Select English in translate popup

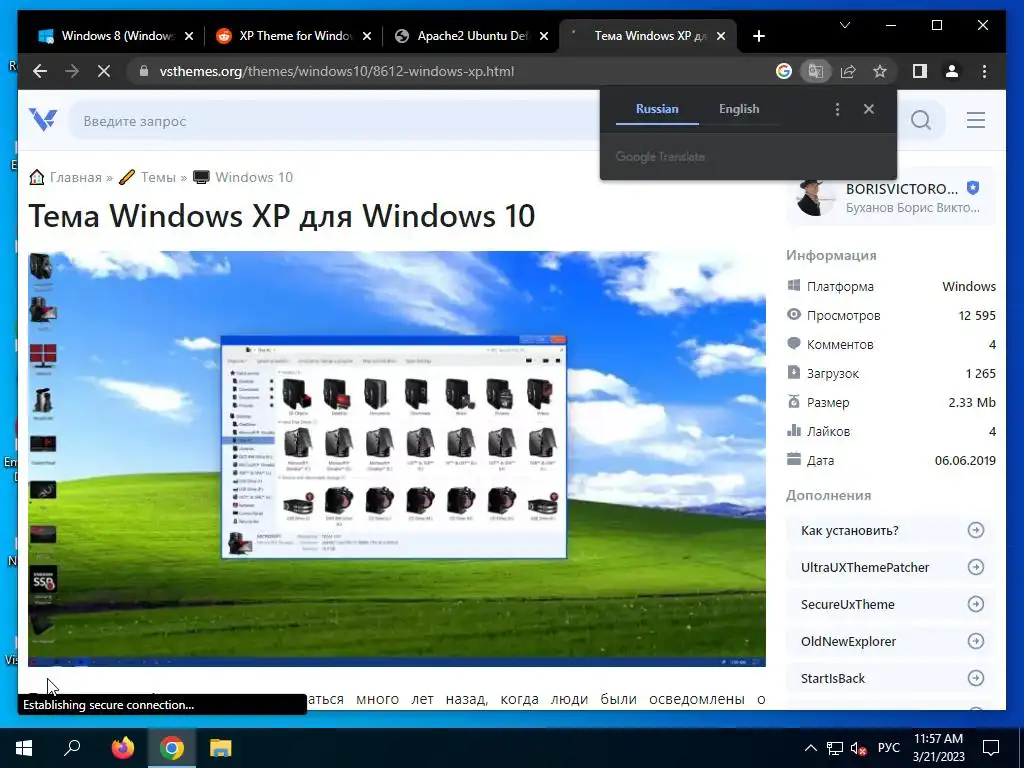[x=739, y=109]
